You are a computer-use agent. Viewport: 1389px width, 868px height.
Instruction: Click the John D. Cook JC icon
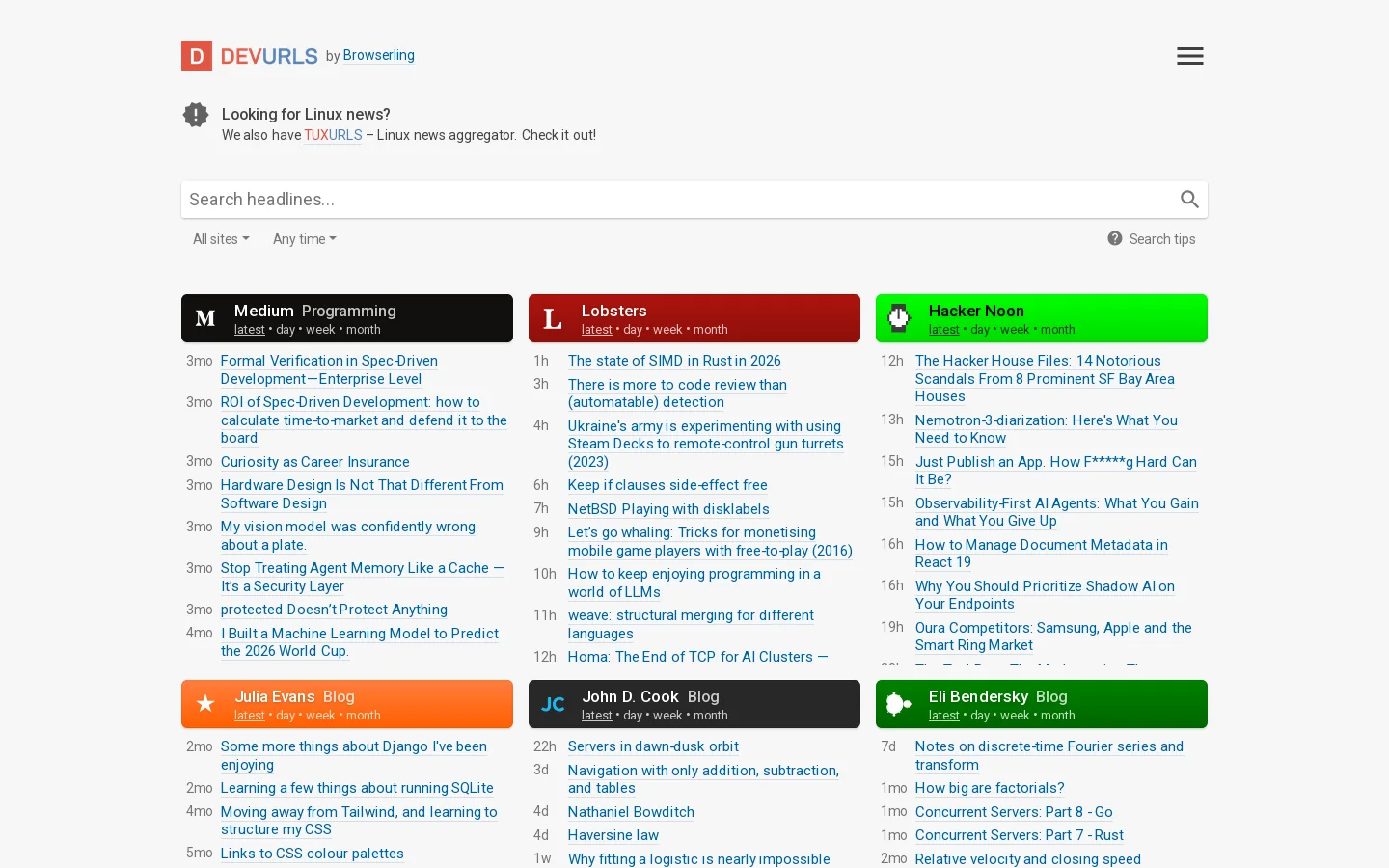pyautogui.click(x=553, y=704)
